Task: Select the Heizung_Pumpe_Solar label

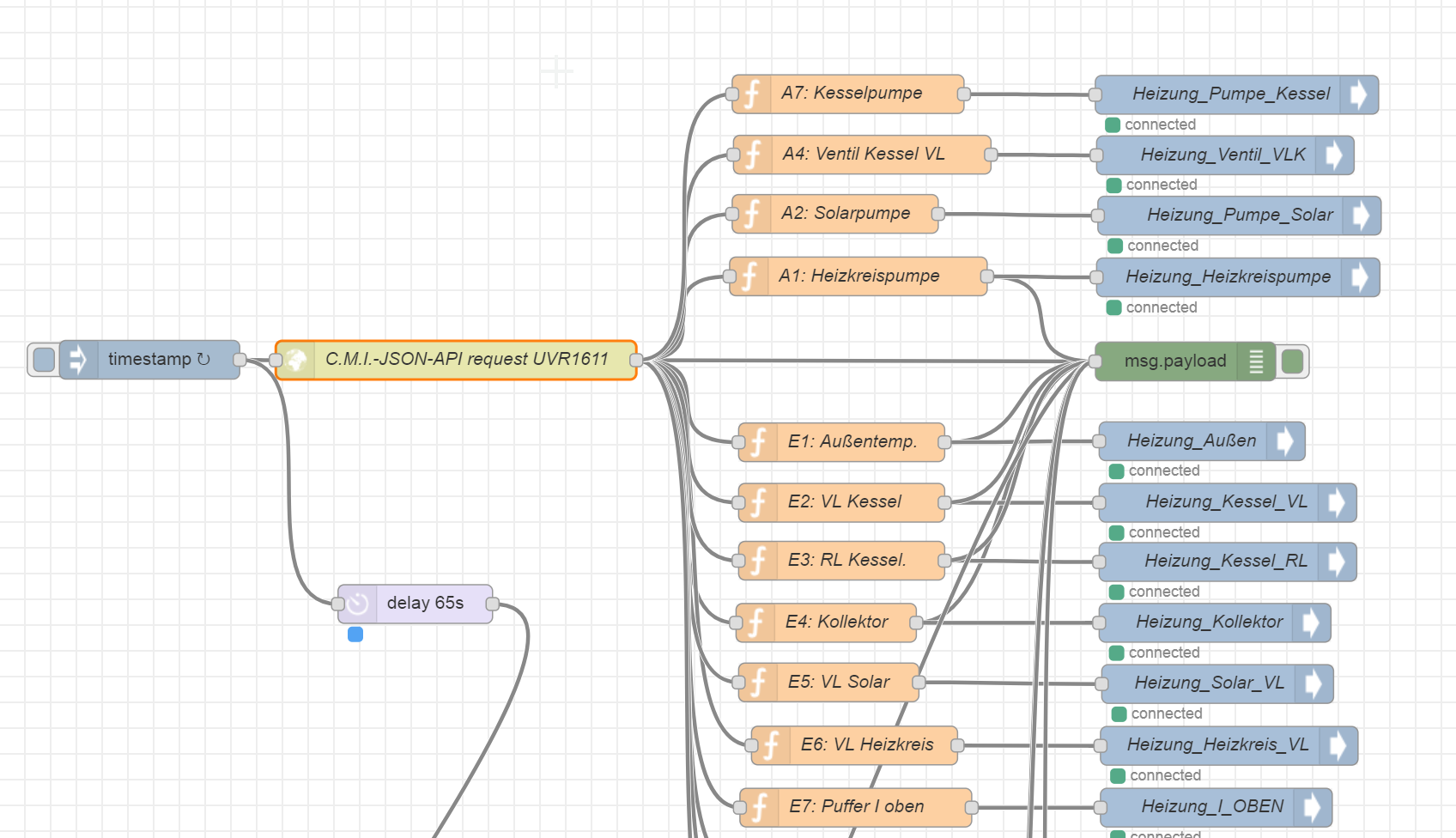Action: tap(1240, 215)
